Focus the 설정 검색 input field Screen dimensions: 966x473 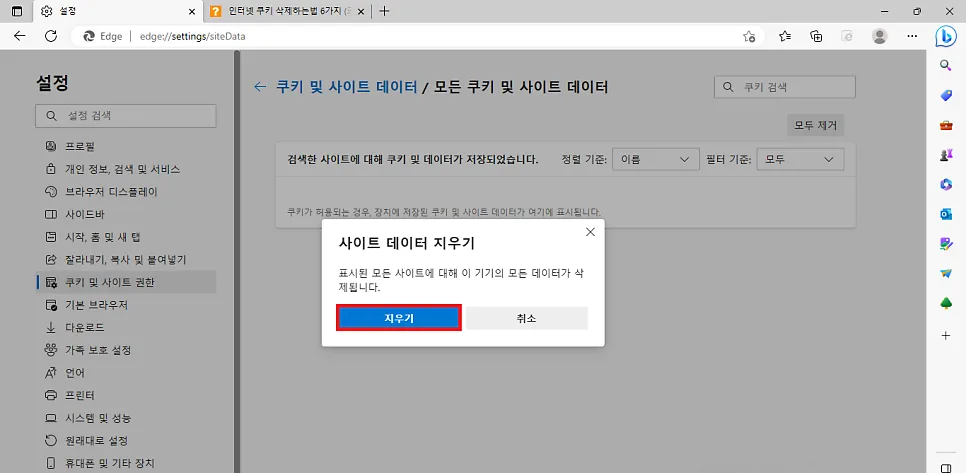click(x=126, y=116)
